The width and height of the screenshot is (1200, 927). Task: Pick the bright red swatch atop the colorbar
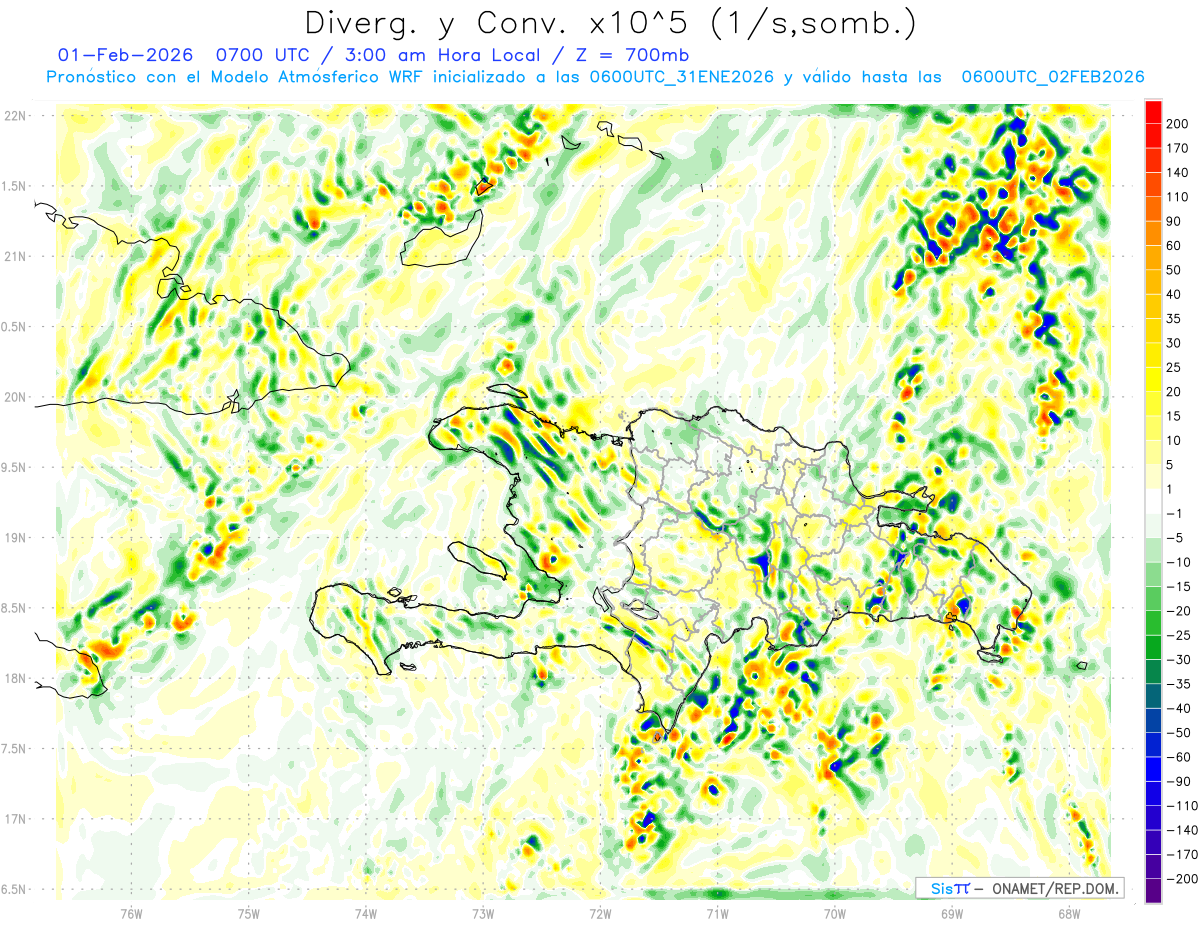1153,111
